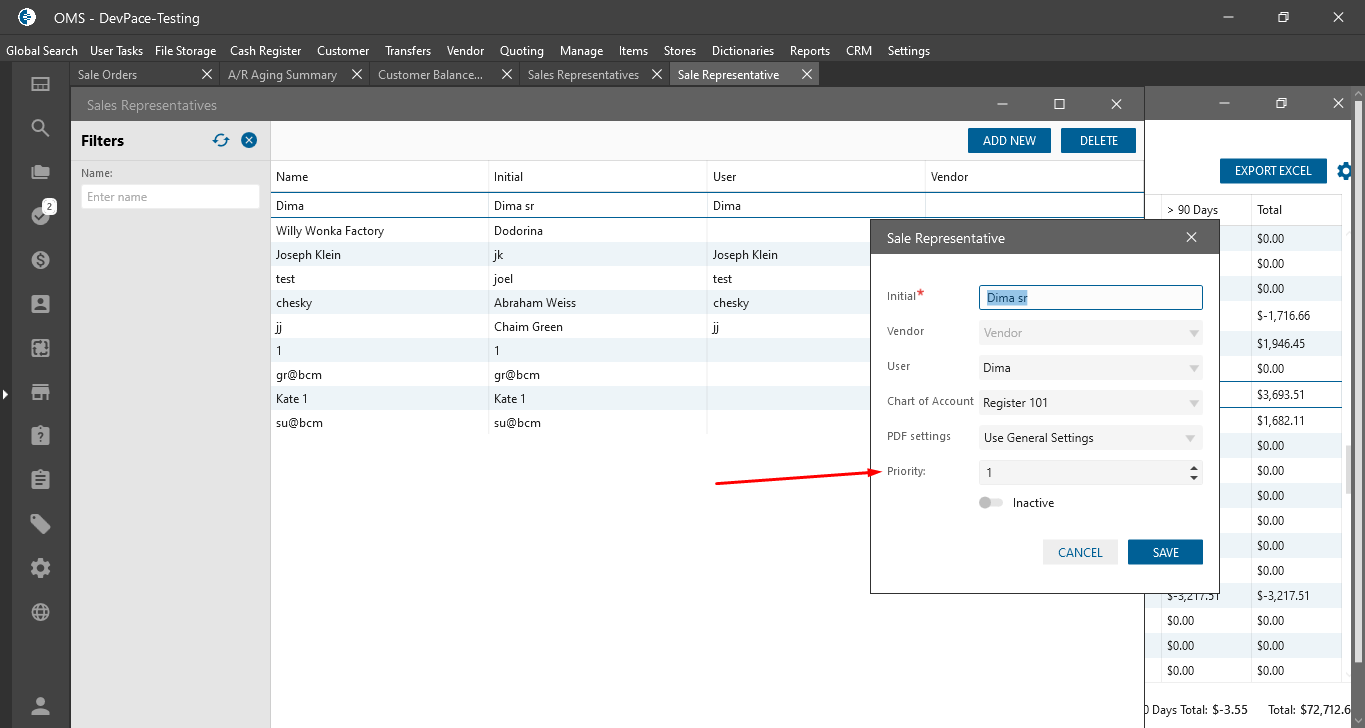Viewport: 1365px width, 728px height.
Task: Refresh filters with the circular arrows icon
Action: (x=221, y=141)
